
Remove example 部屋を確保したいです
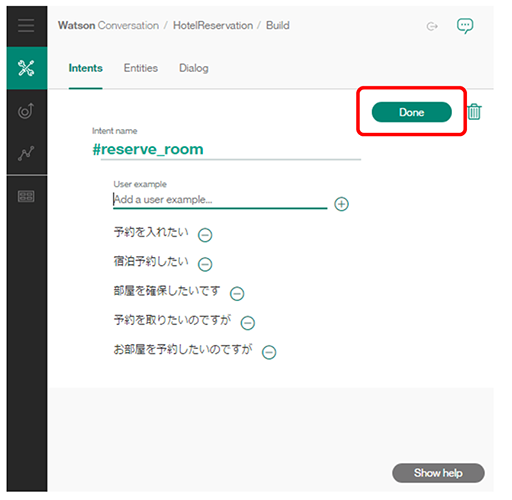(237, 293)
